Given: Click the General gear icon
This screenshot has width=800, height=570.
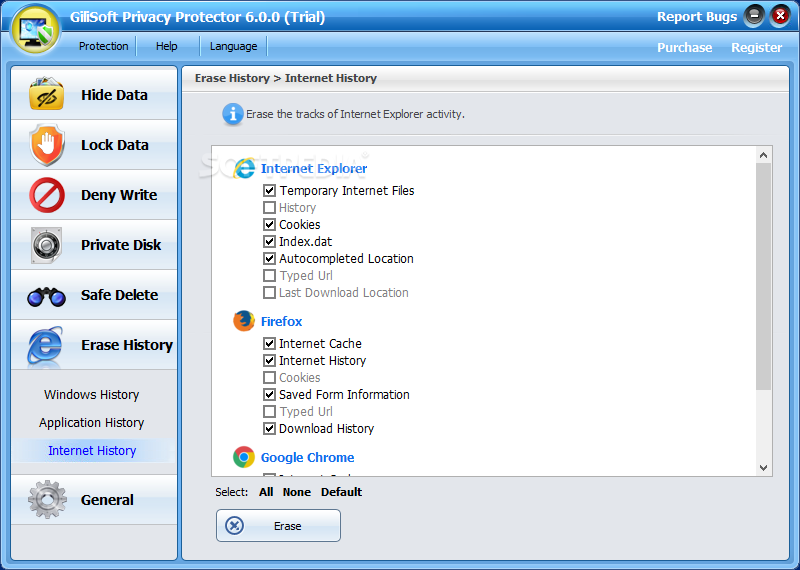Looking at the screenshot, I should pos(47,499).
